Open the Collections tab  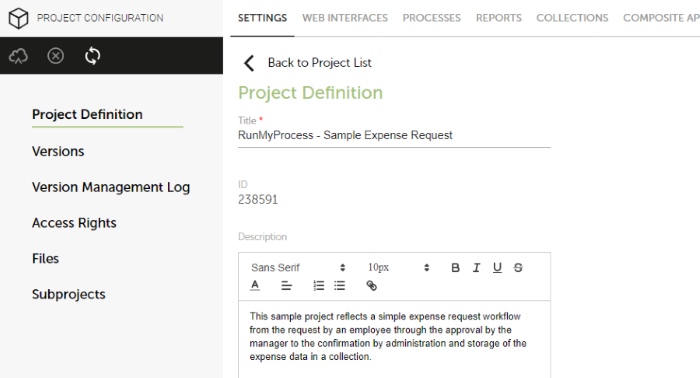(x=572, y=18)
